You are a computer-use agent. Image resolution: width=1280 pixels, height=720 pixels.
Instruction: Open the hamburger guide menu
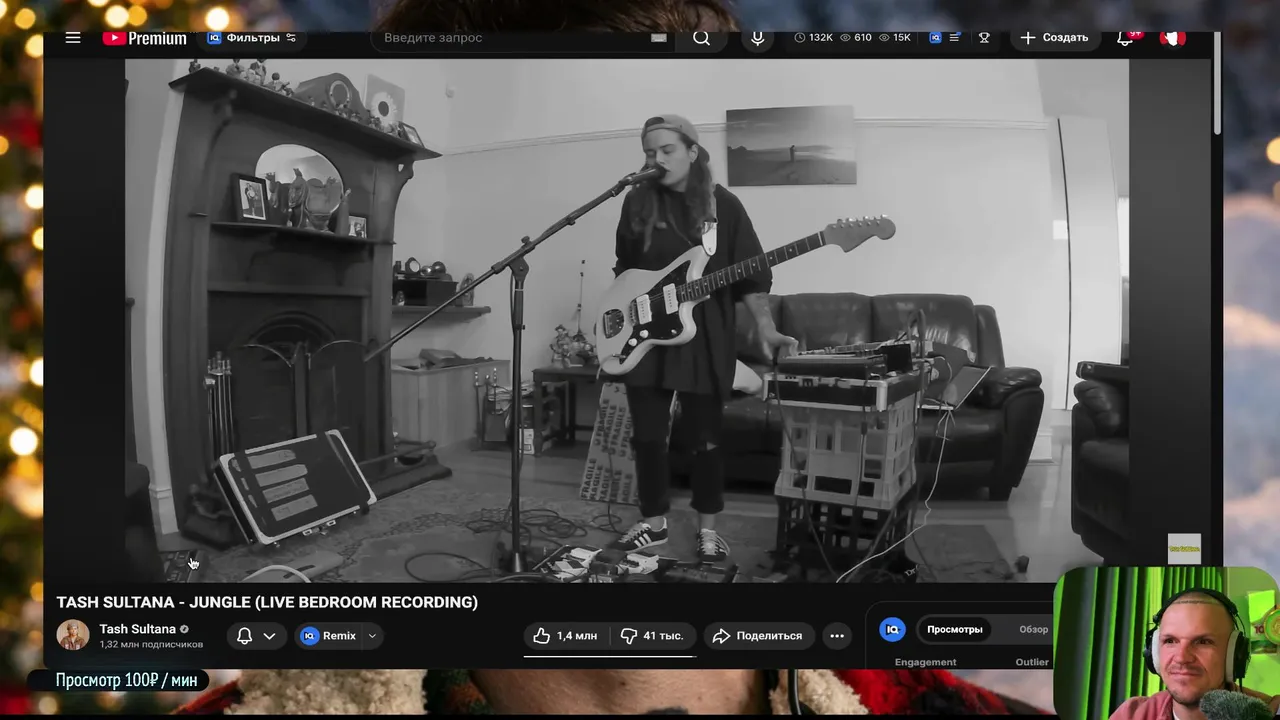pyautogui.click(x=73, y=38)
